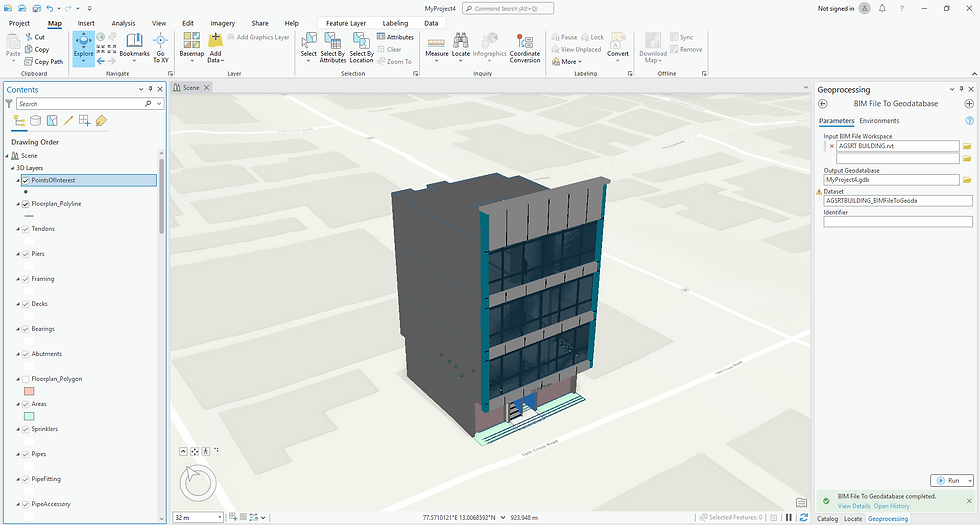Collapse the Abutments layer legend

[18, 354]
